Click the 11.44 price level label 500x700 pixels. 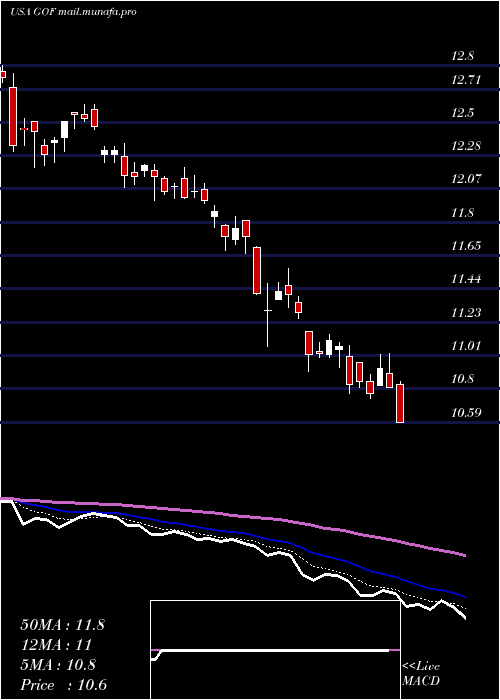pos(466,279)
